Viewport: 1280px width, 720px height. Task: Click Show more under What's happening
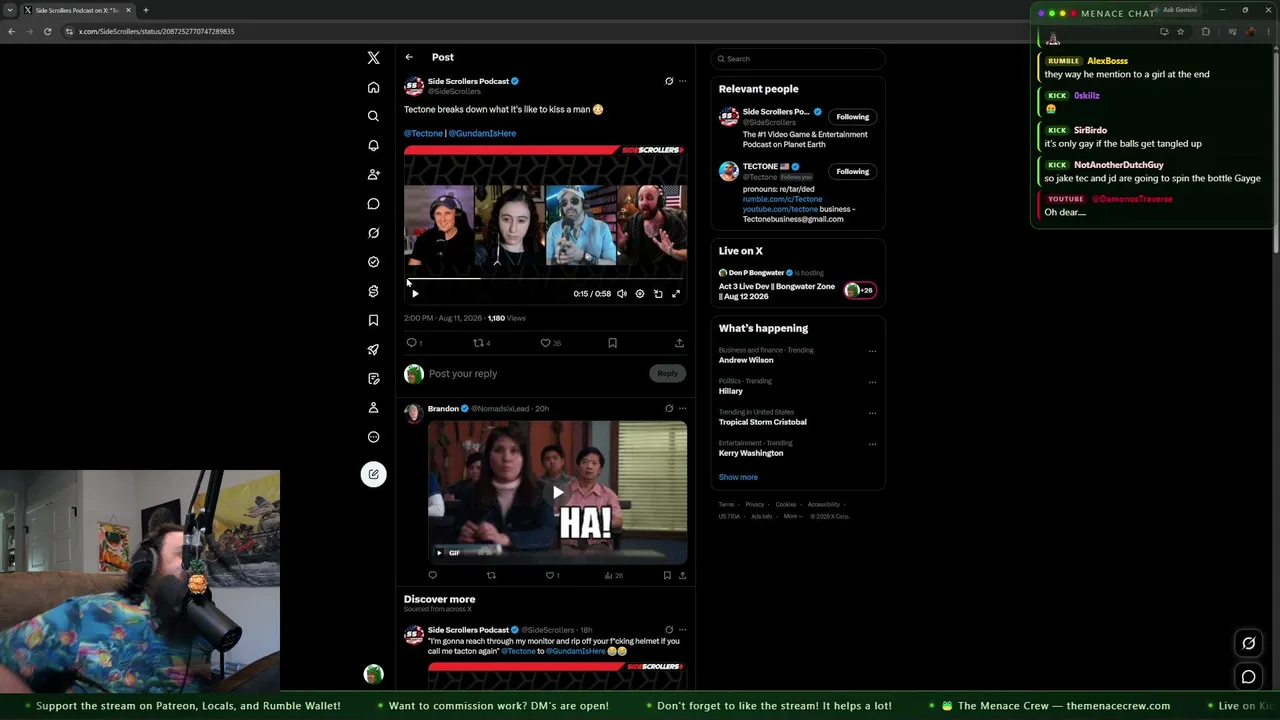(x=738, y=477)
